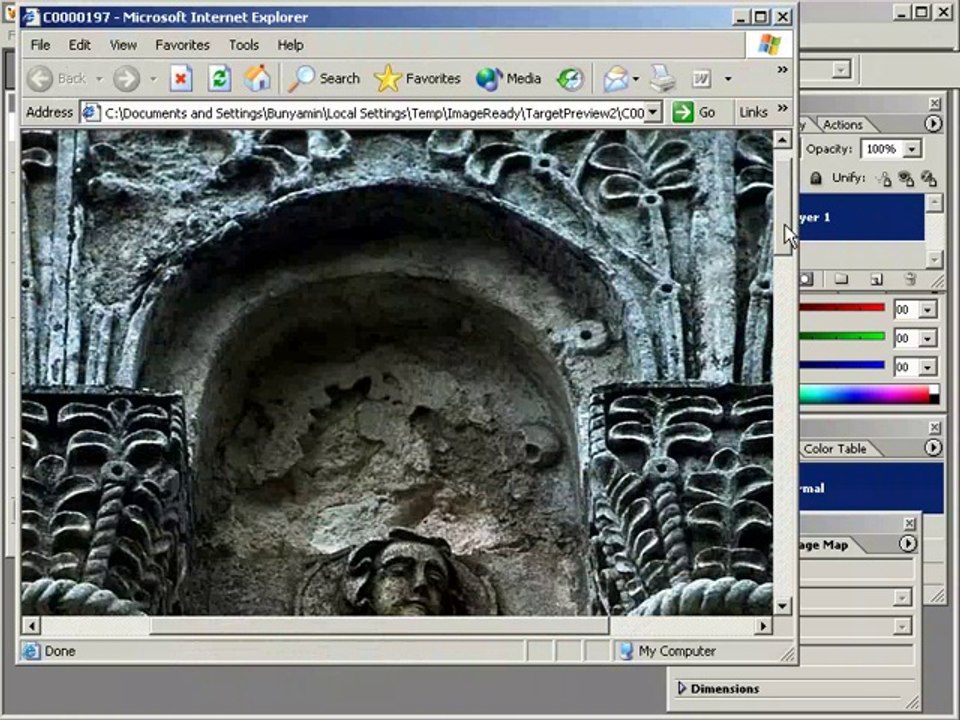Screen dimensions: 960x720
Task: Expand the Dimensions section
Action: pos(682,688)
